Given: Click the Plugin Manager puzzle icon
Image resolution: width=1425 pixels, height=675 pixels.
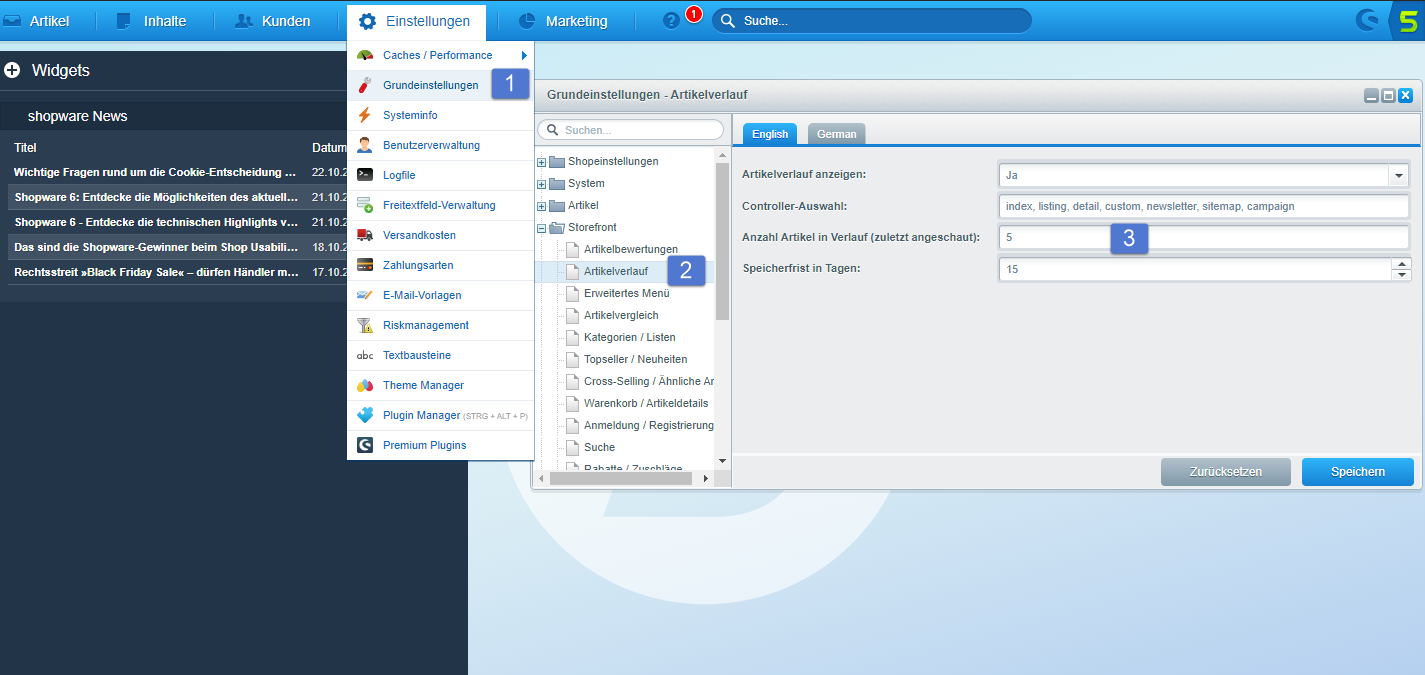Looking at the screenshot, I should point(365,415).
